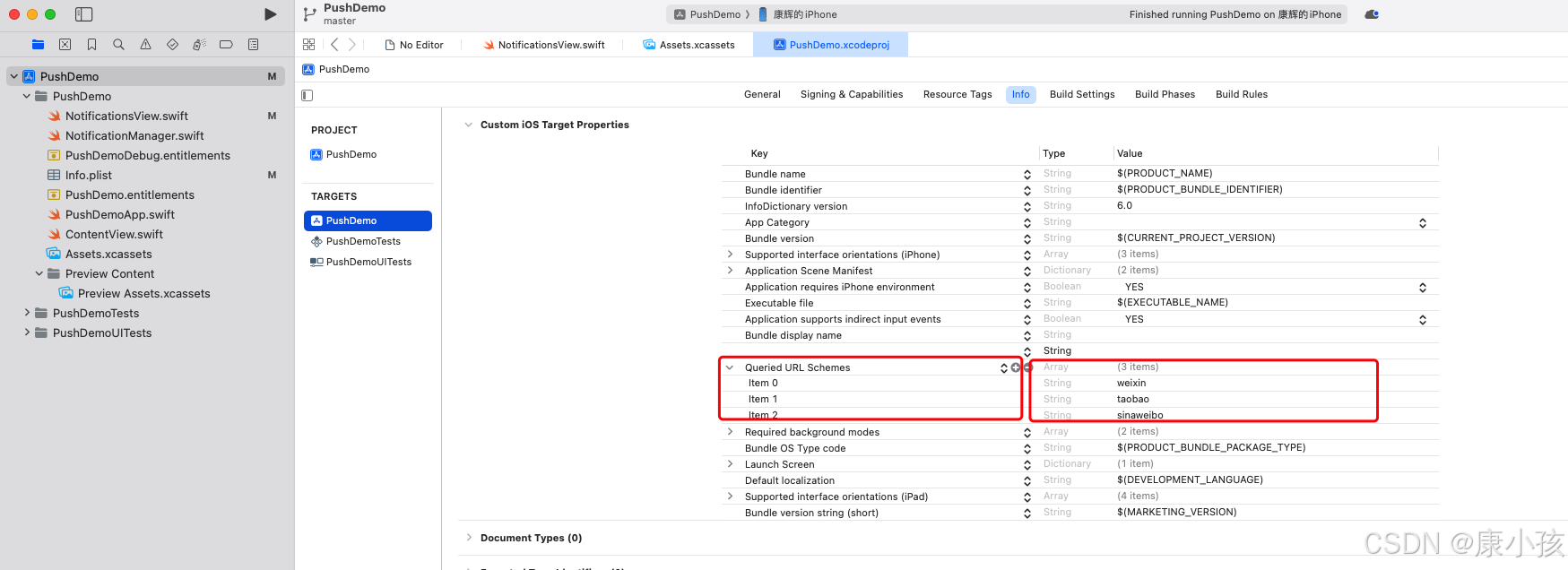Go forward with the right chevron

pos(351,44)
